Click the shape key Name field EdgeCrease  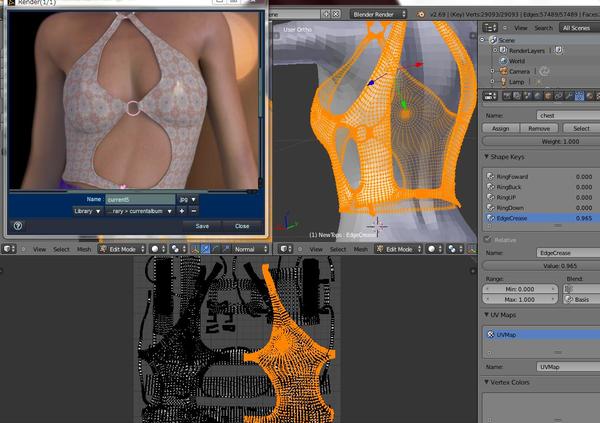click(568, 253)
